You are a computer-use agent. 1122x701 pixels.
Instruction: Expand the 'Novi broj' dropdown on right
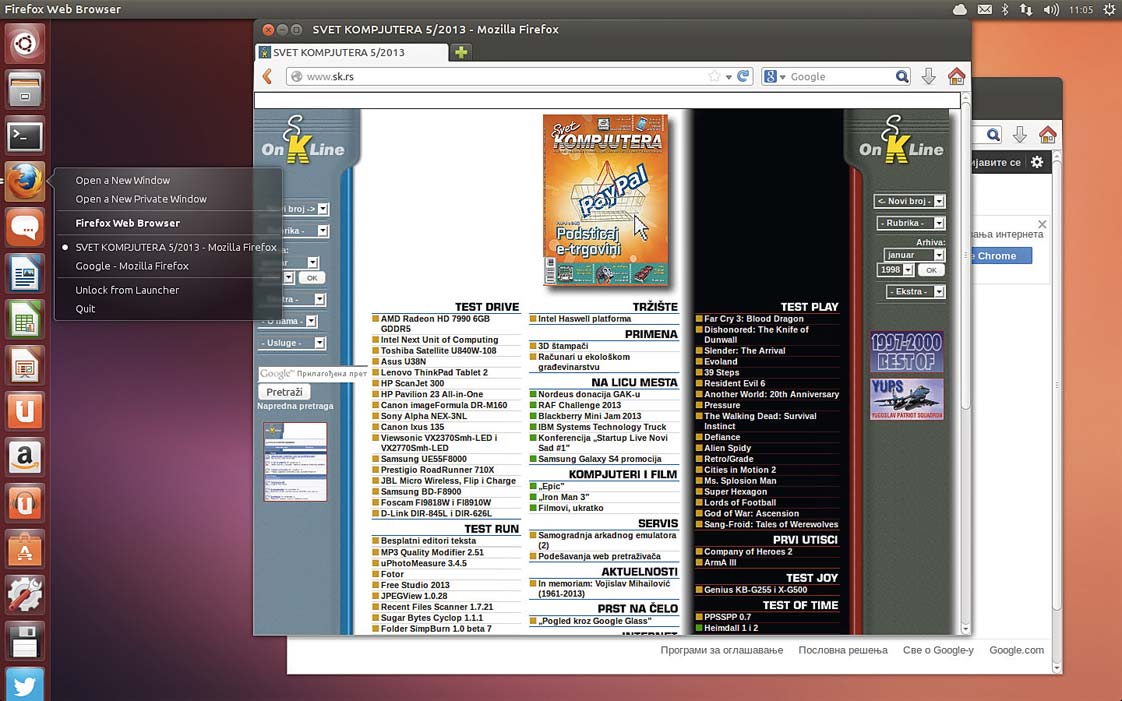coord(909,201)
